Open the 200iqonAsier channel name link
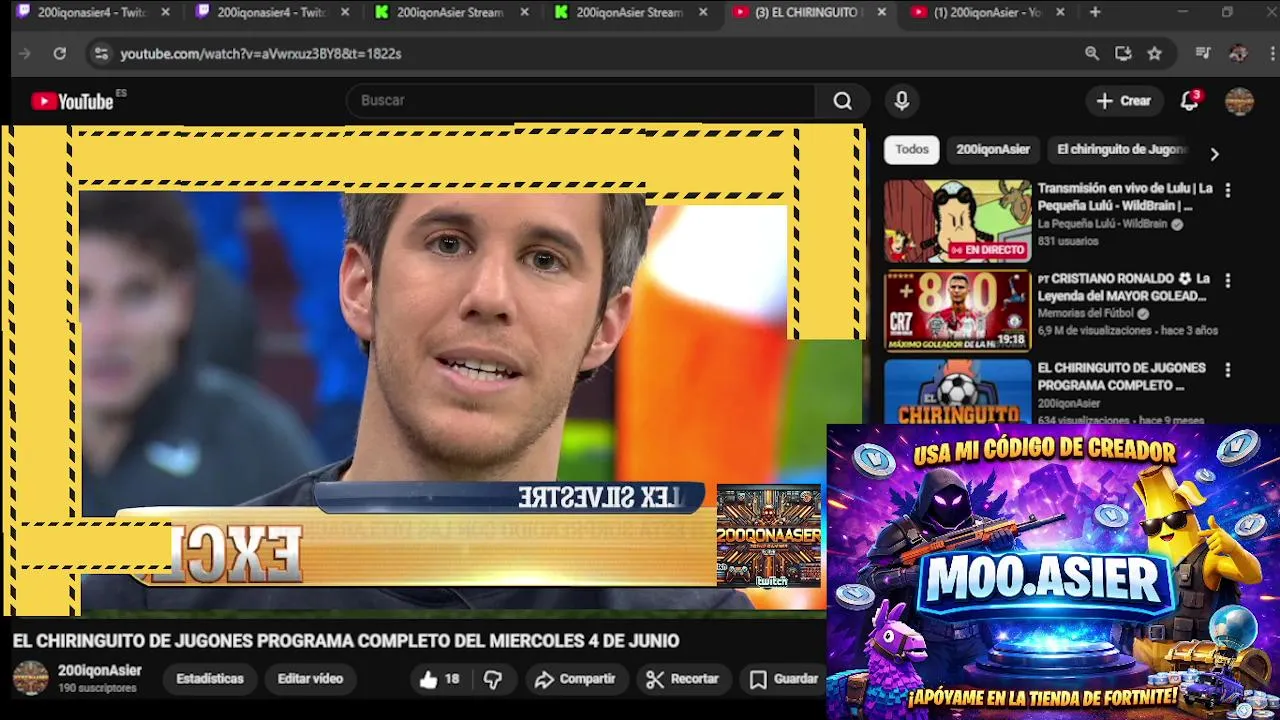1280x720 pixels. coord(100,671)
